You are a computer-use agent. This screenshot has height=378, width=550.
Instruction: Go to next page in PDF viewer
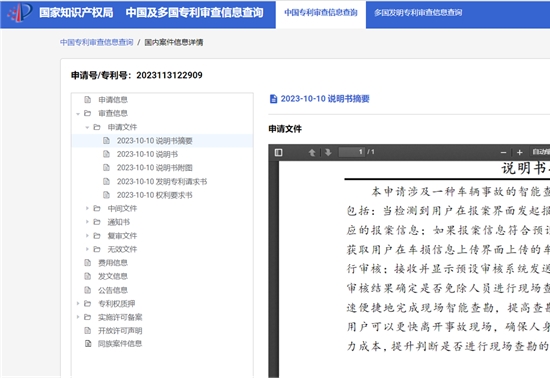click(x=328, y=153)
